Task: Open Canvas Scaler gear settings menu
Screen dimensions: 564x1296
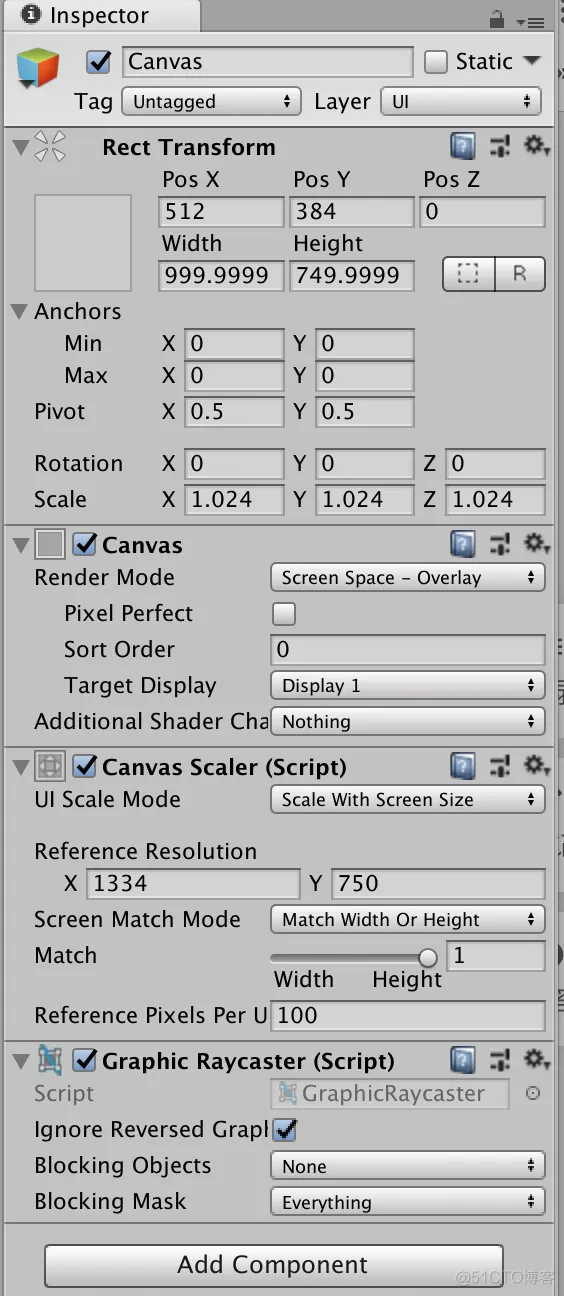Action: pyautogui.click(x=537, y=767)
